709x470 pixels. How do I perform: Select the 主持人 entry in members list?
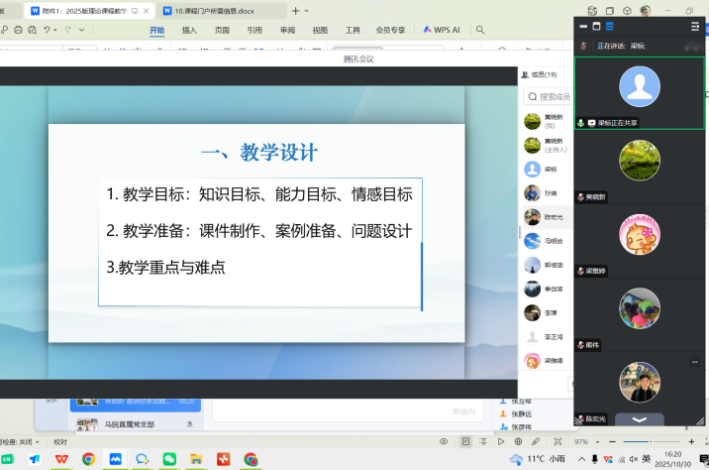546,145
